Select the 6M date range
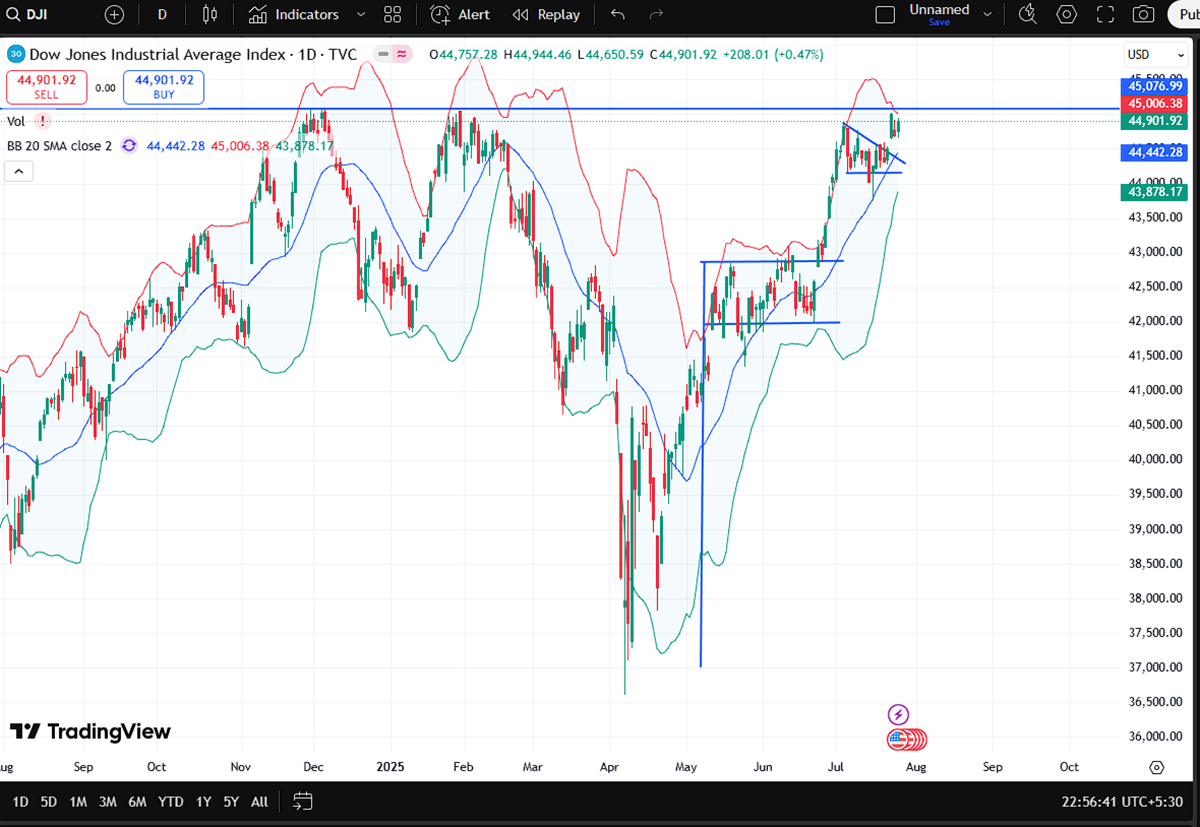 [138, 802]
